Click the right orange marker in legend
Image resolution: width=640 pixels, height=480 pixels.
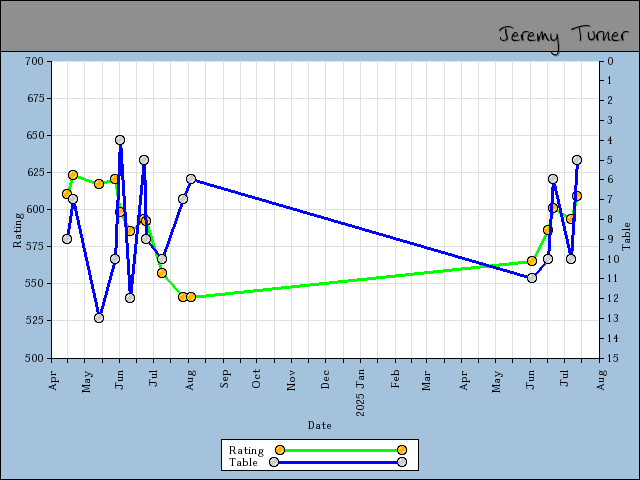[401, 450]
